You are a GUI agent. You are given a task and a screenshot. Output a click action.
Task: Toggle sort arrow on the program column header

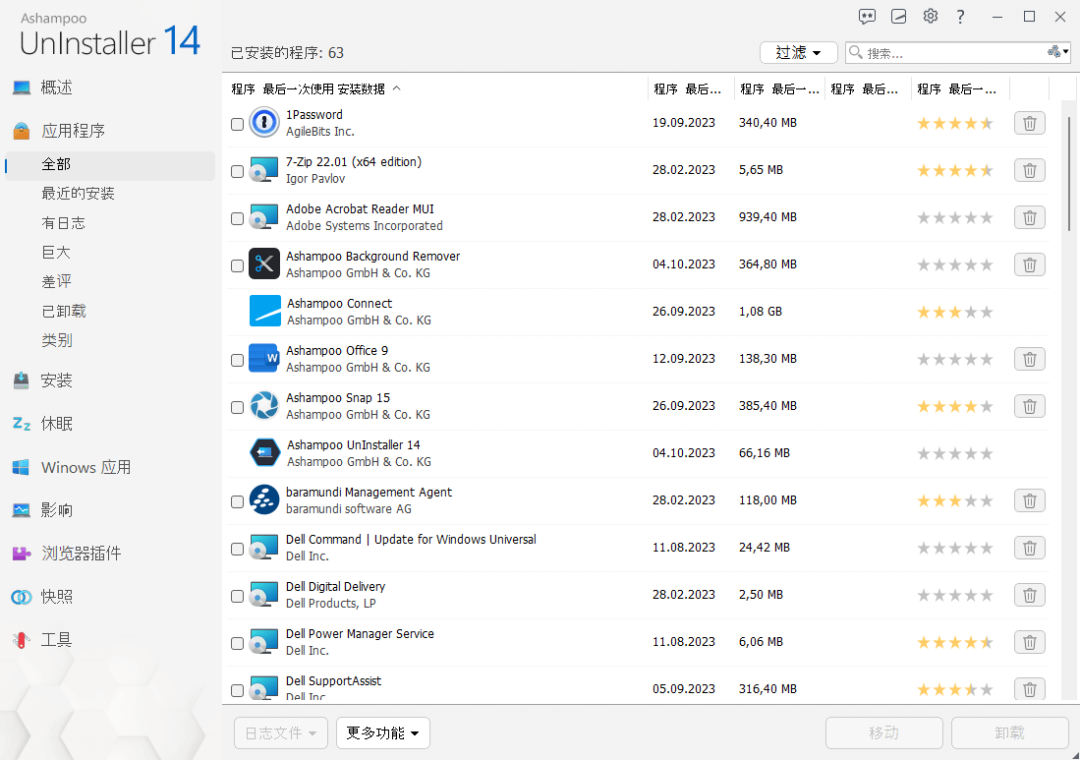397,89
